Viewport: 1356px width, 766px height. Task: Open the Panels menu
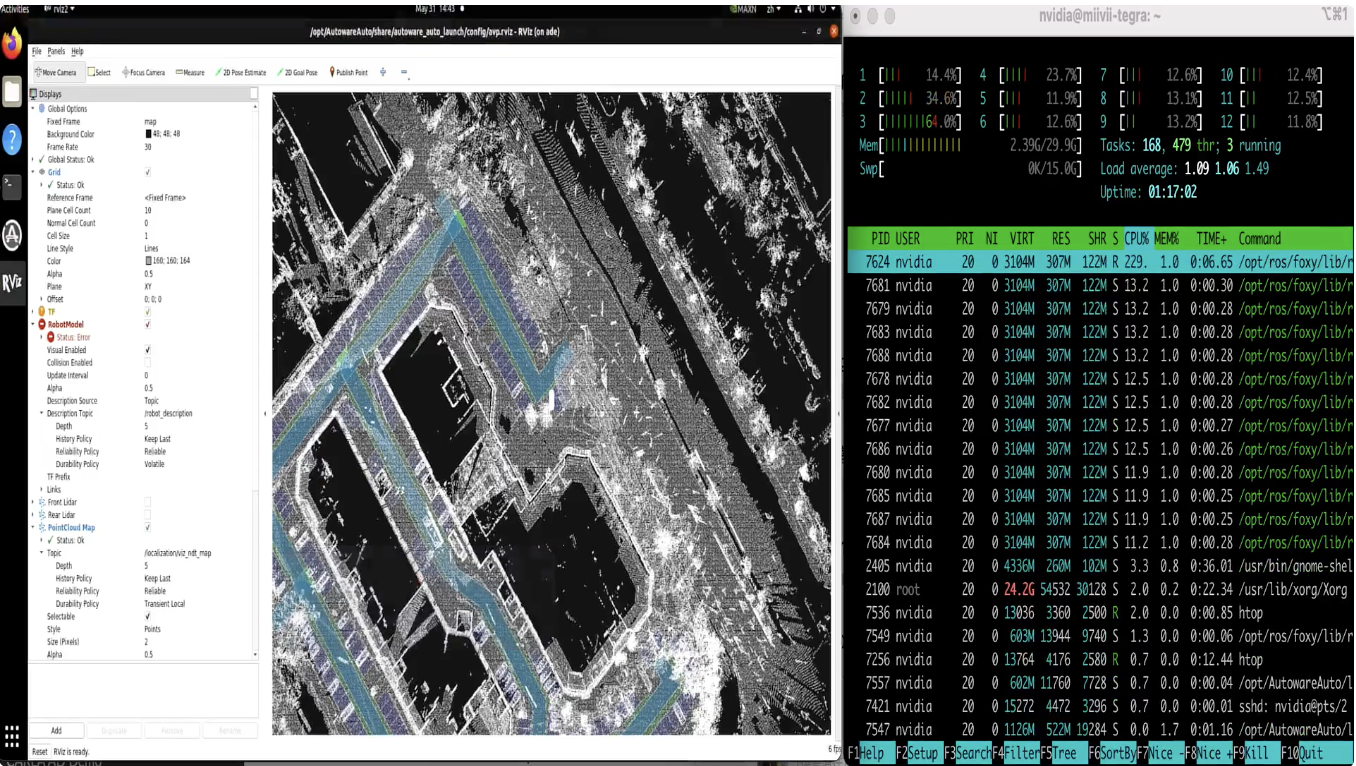[56, 51]
